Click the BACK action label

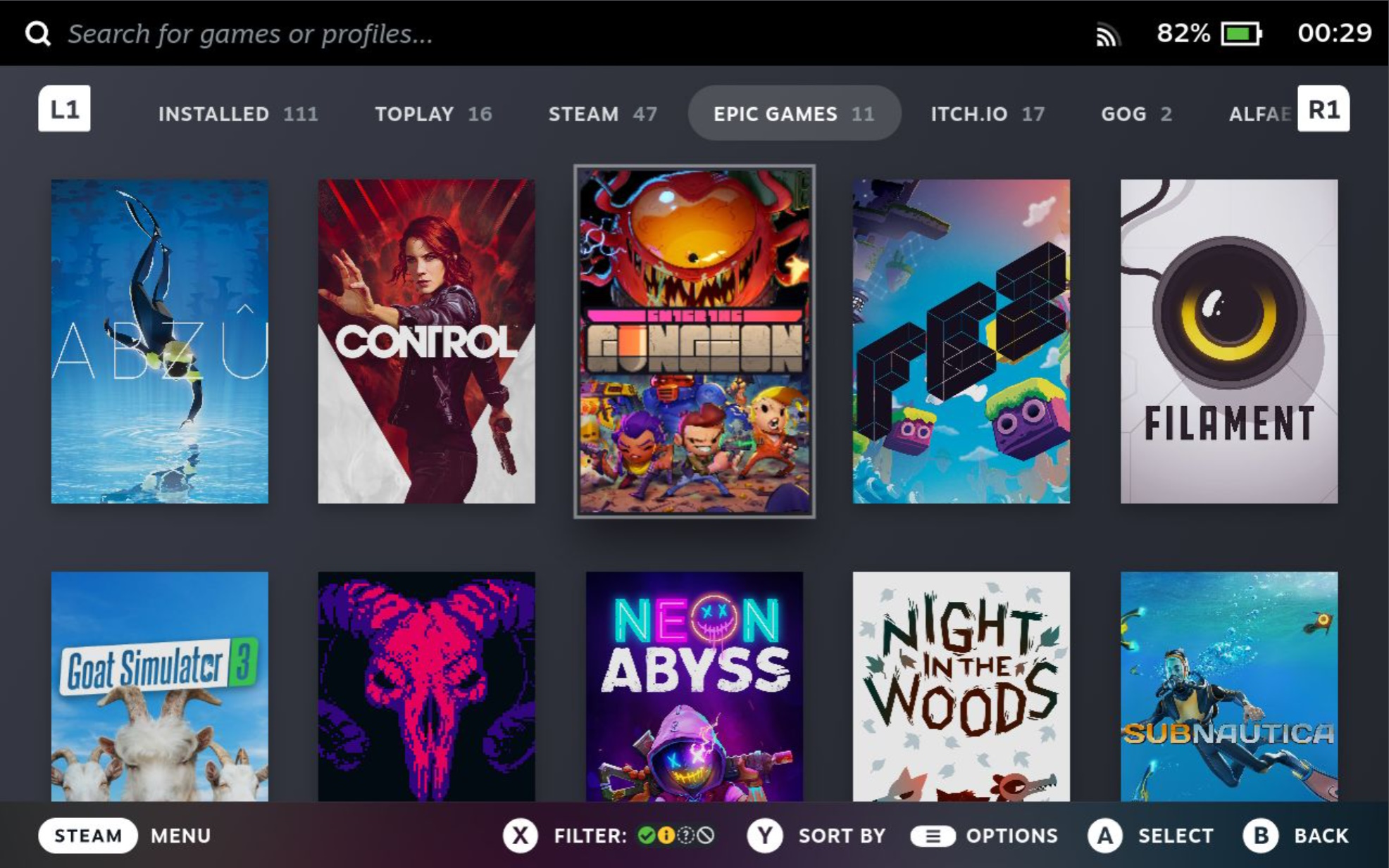pyautogui.click(x=1321, y=836)
